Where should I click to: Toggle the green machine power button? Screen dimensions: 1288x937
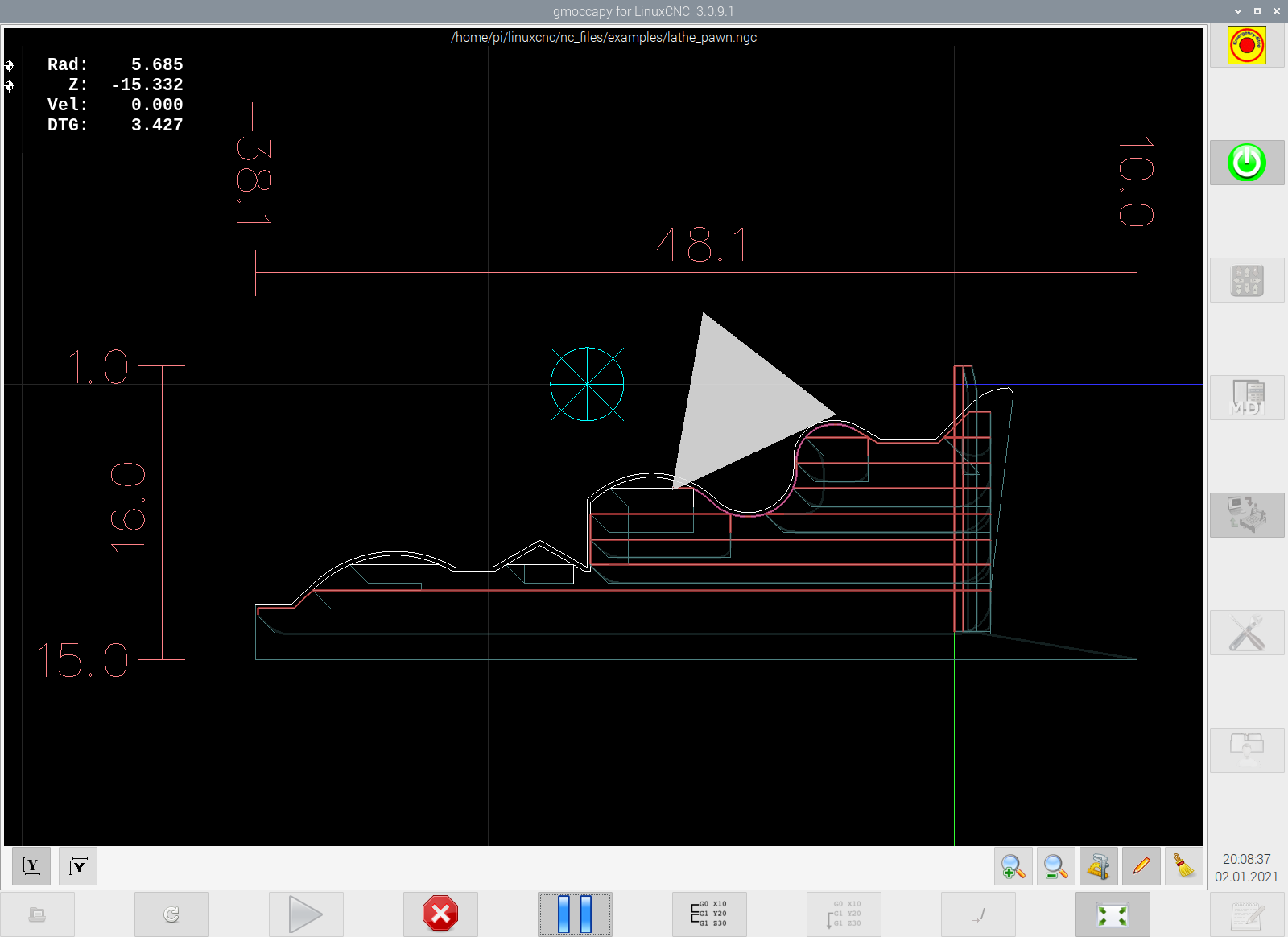click(x=1246, y=163)
